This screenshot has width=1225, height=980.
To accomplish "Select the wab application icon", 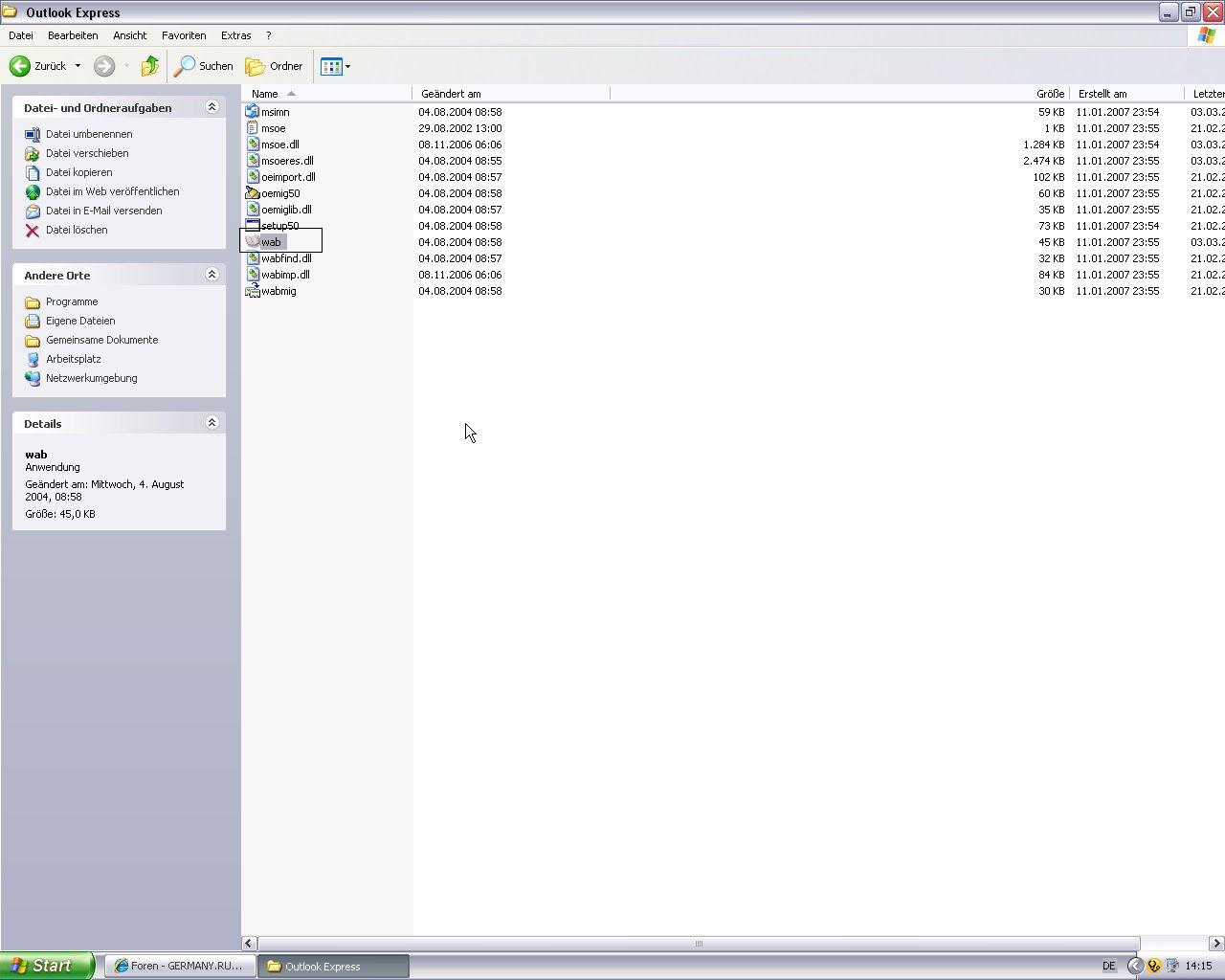I will click(253, 242).
